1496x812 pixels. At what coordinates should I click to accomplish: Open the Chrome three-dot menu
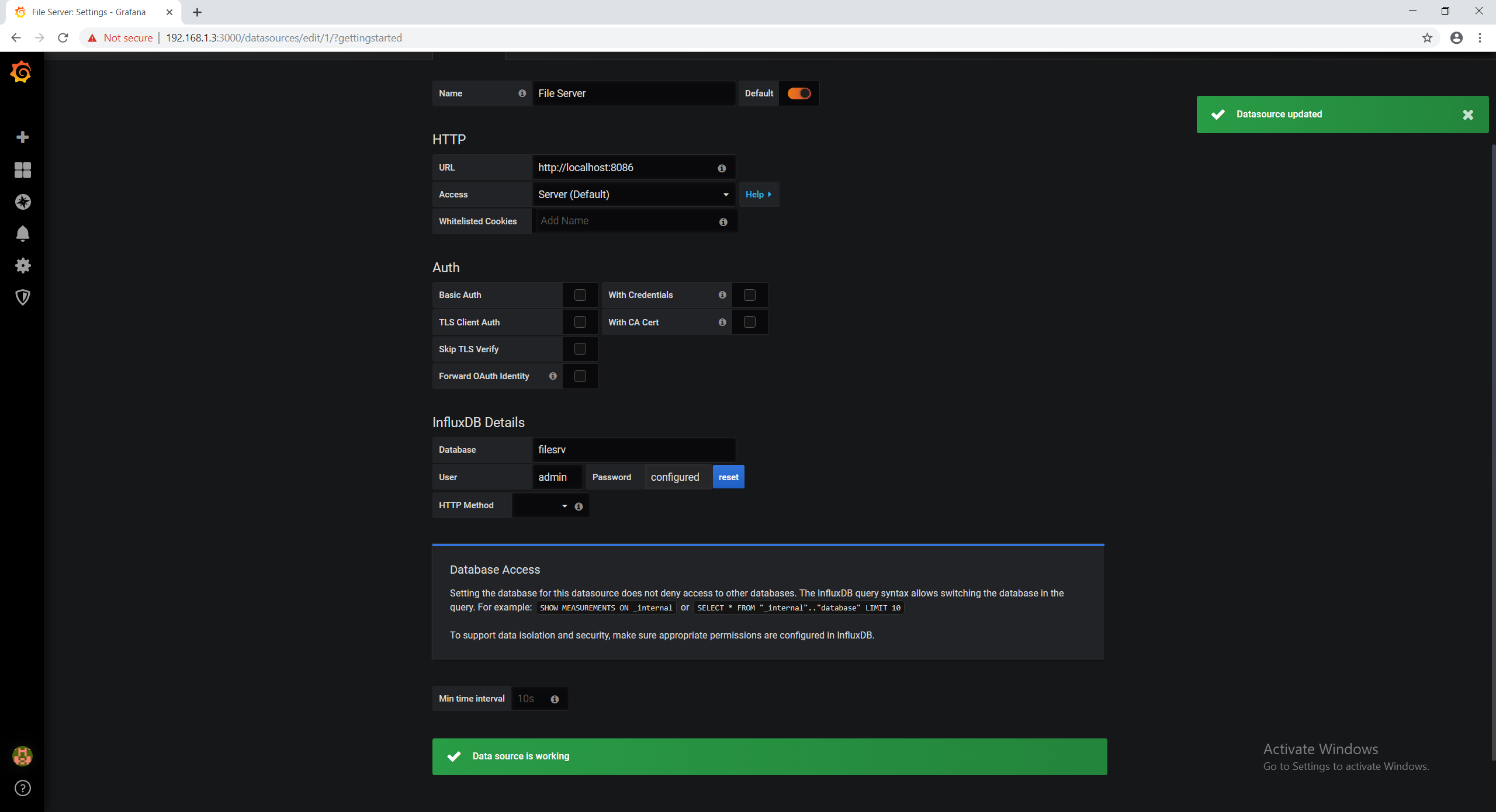tap(1480, 38)
